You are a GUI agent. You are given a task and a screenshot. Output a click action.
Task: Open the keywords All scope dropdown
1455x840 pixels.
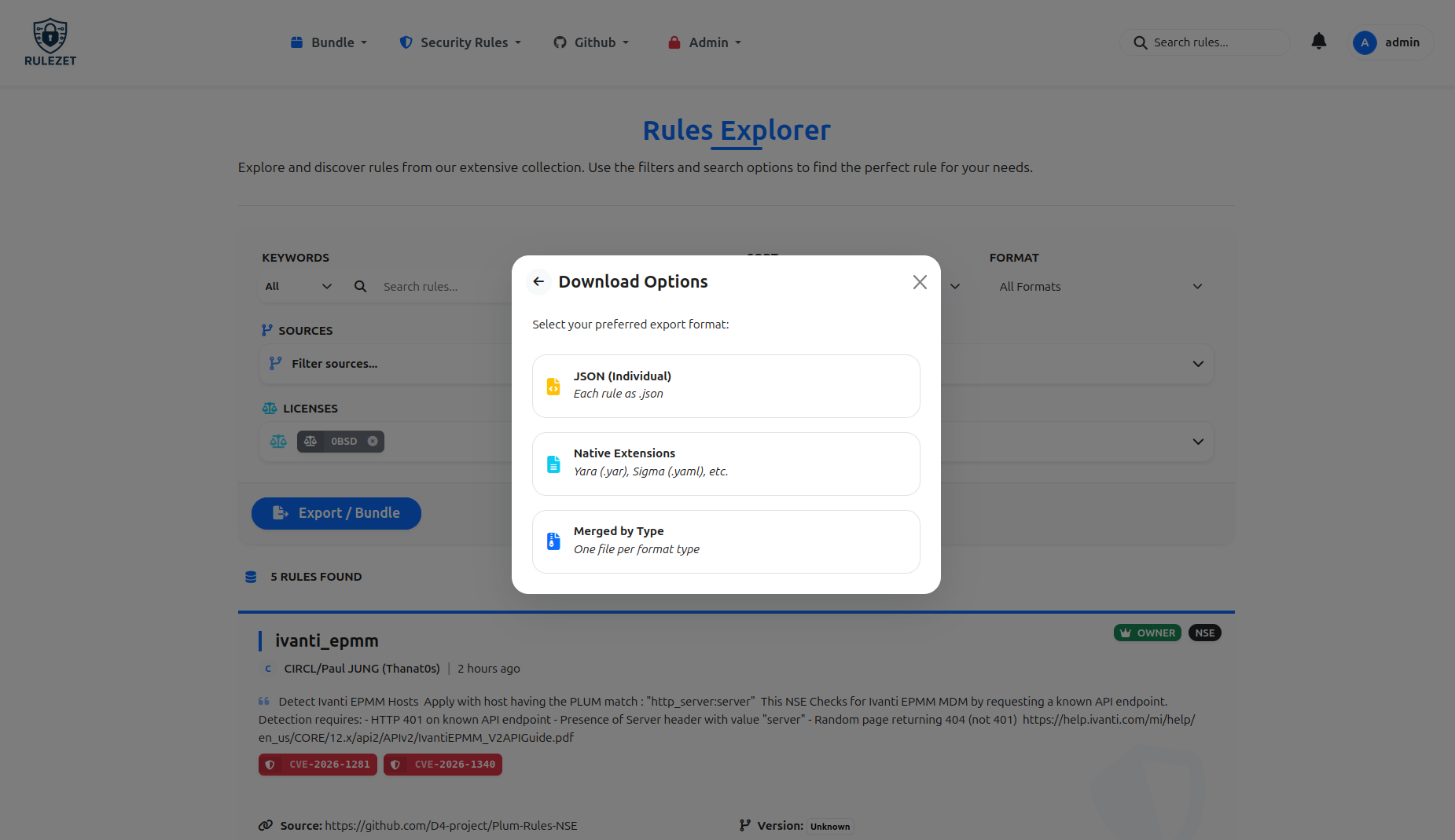point(299,287)
